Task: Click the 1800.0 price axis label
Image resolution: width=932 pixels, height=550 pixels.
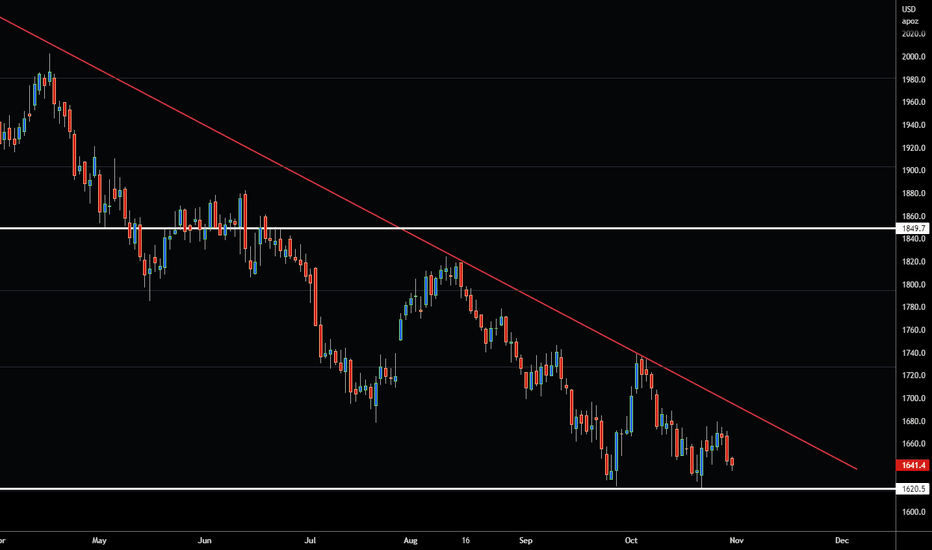Action: (914, 284)
